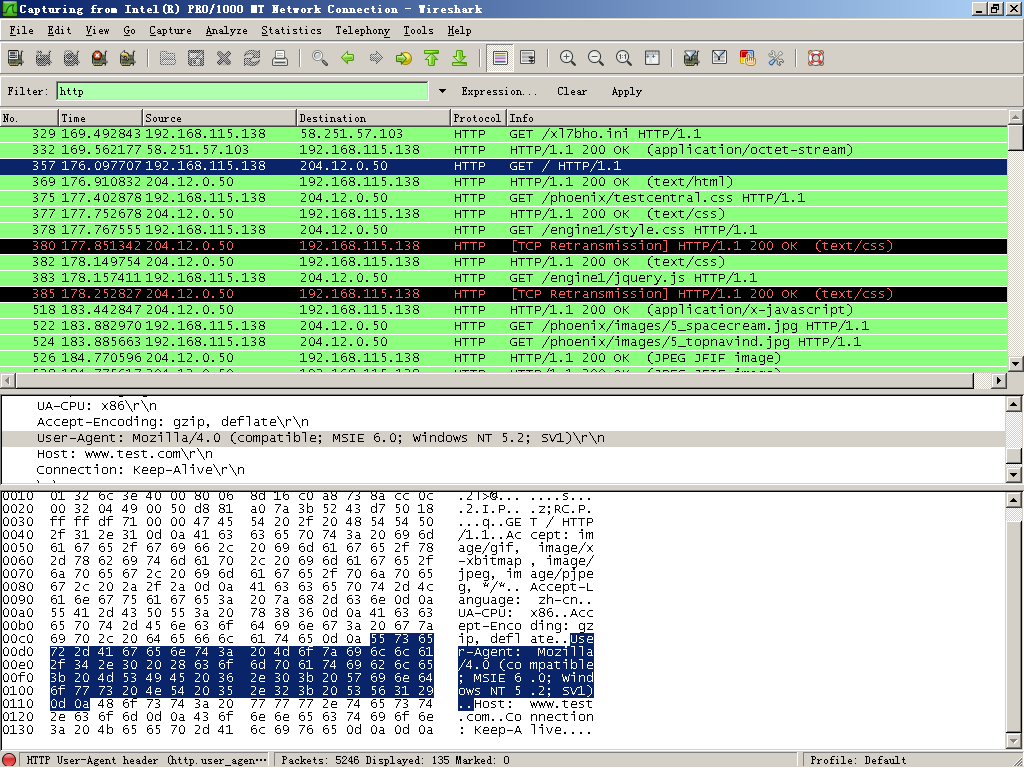
Task: Go back in packet history arrow
Action: tap(348, 58)
